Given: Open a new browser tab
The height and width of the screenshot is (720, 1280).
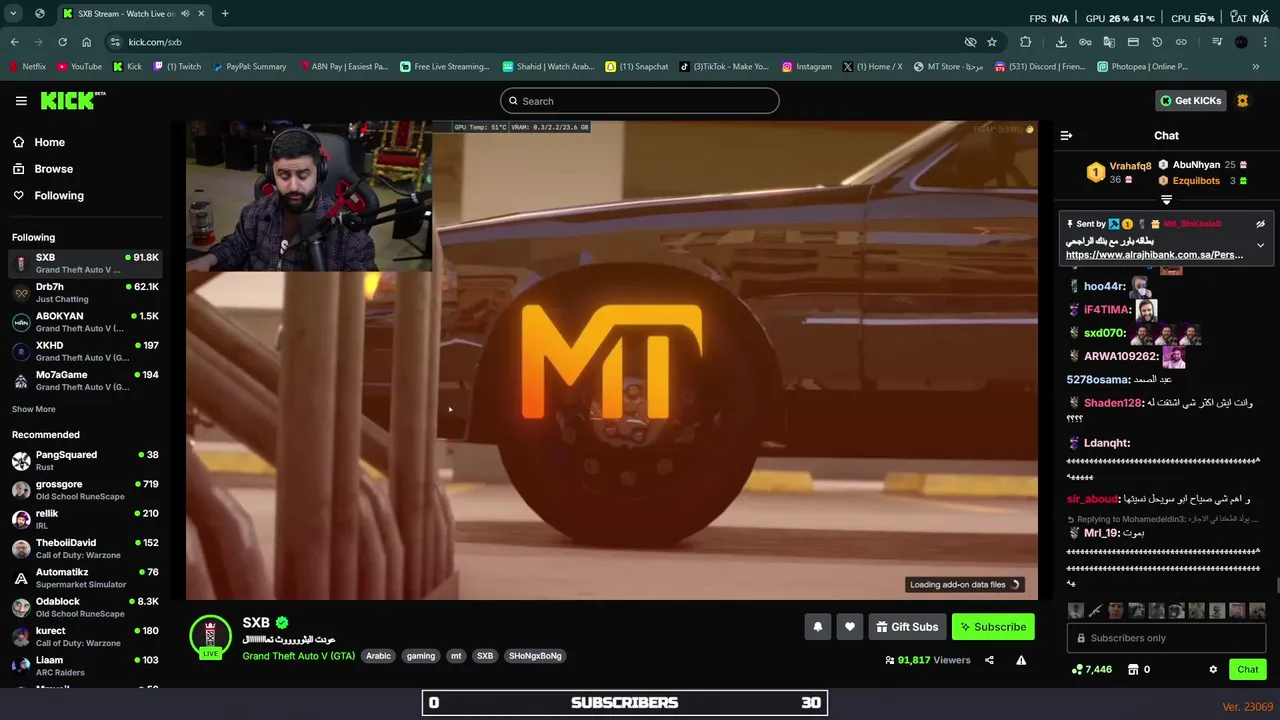Looking at the screenshot, I should pyautogui.click(x=225, y=14).
